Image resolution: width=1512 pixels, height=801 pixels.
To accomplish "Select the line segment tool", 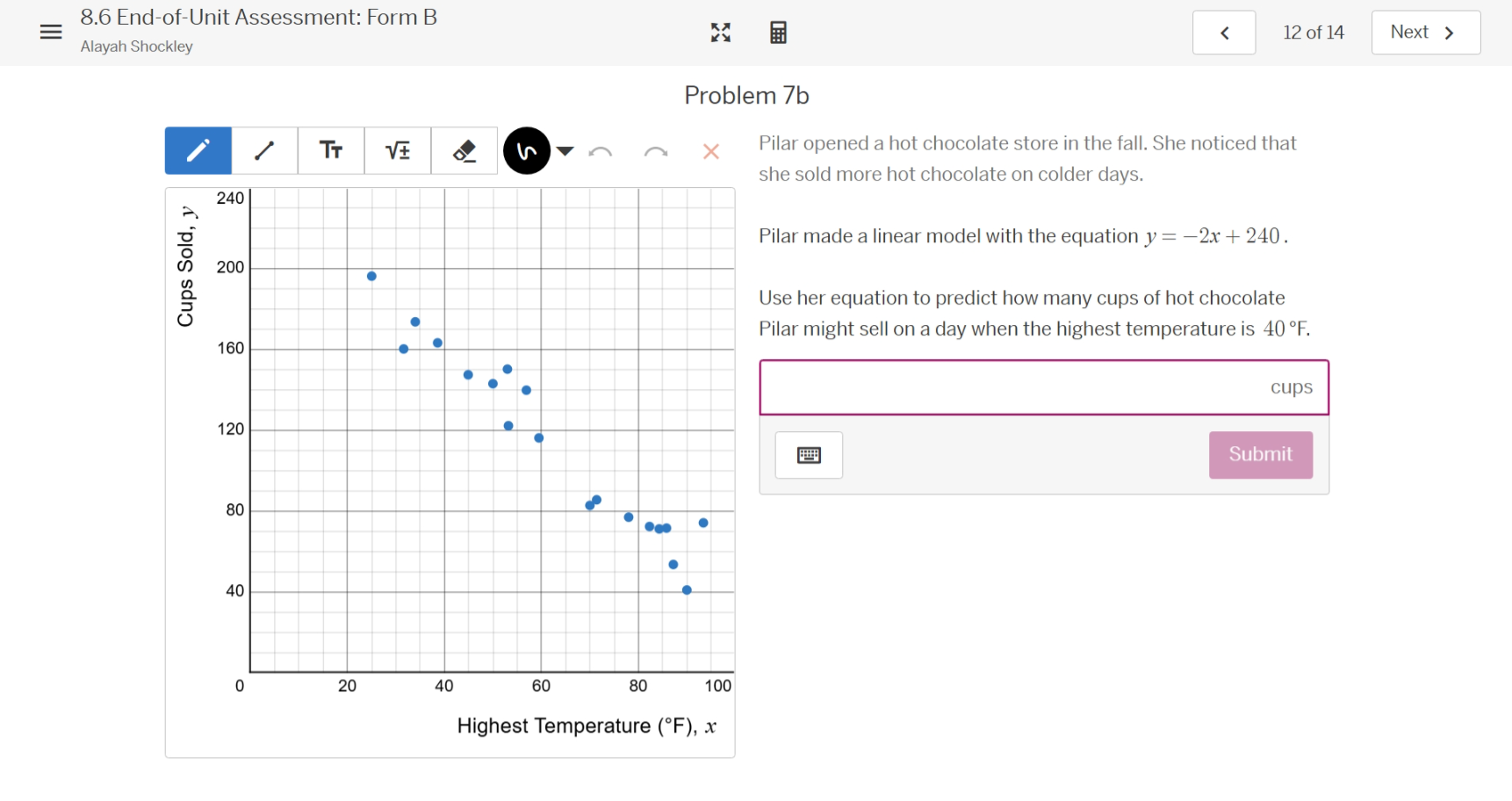I will 264,150.
